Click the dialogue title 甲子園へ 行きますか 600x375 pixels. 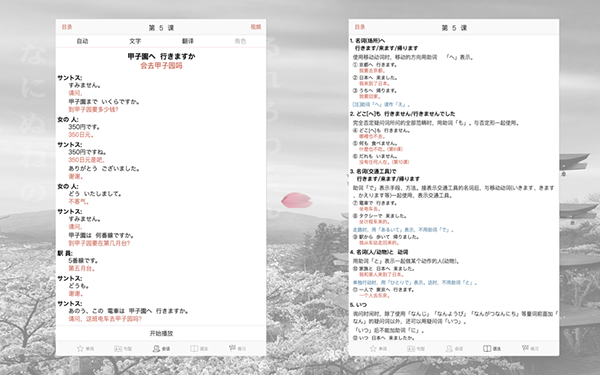[161, 56]
